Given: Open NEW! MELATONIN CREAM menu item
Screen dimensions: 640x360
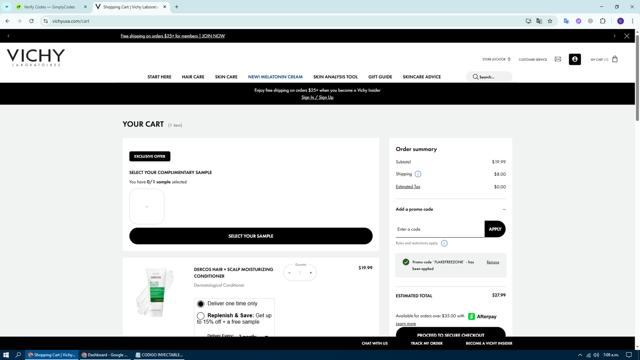Looking at the screenshot, I should coord(275,77).
